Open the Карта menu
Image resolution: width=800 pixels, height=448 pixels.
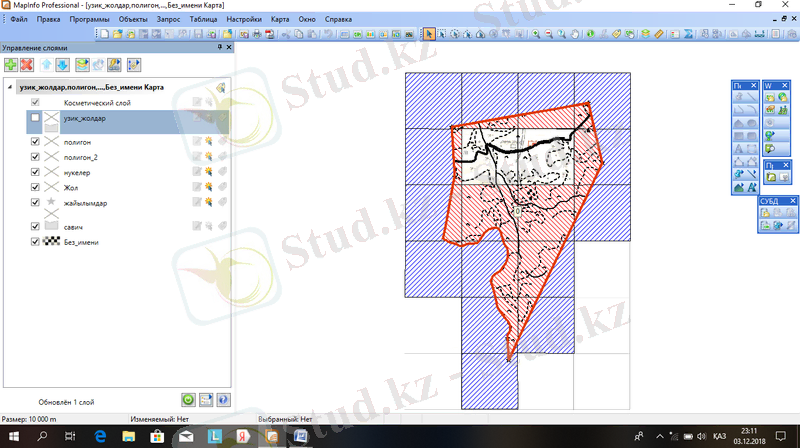pyautogui.click(x=280, y=20)
